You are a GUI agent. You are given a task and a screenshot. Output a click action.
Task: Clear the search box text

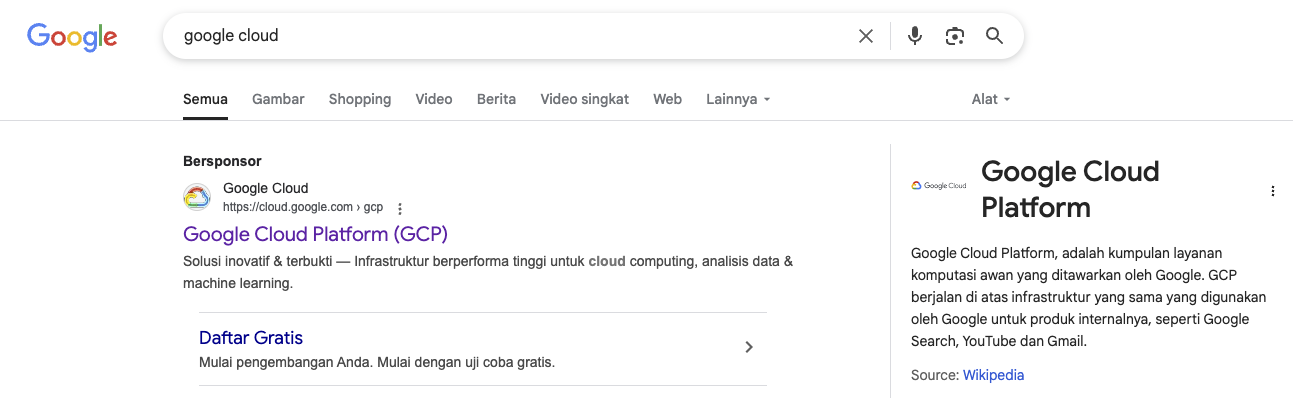(866, 36)
